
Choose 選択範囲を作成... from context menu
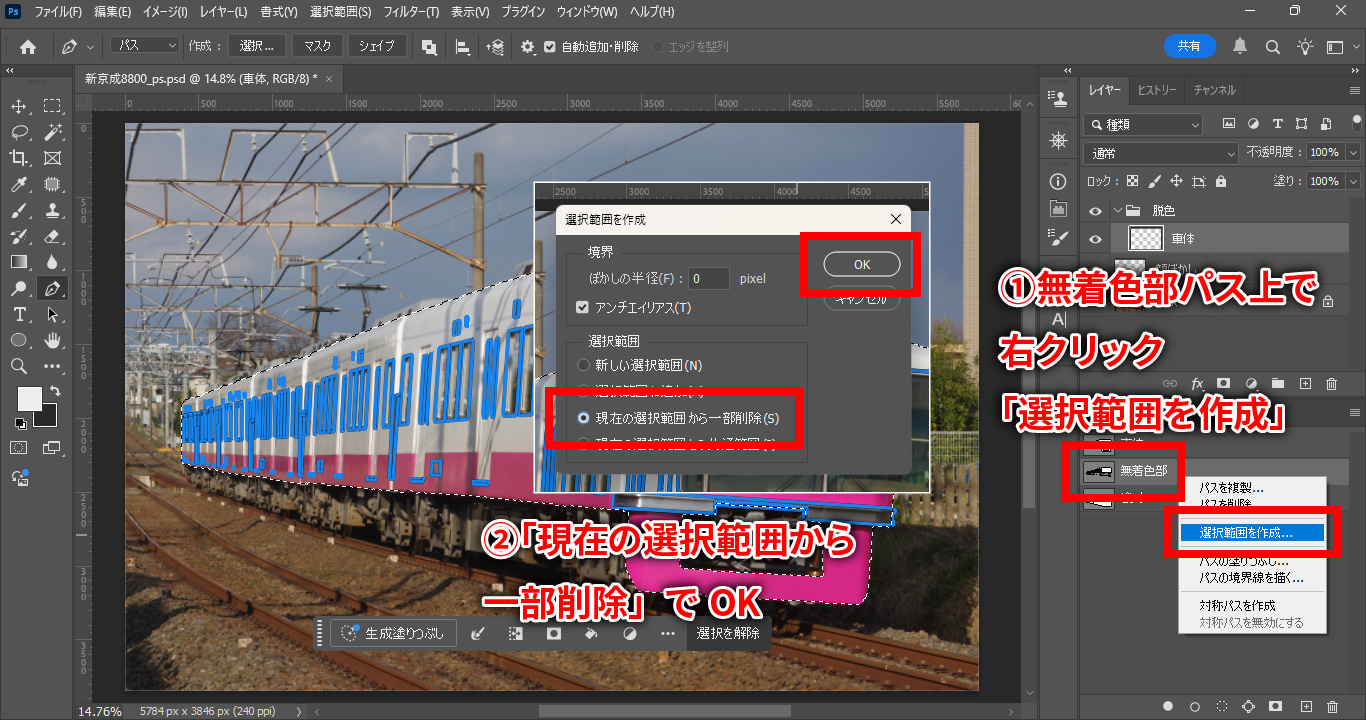[x=1246, y=534]
